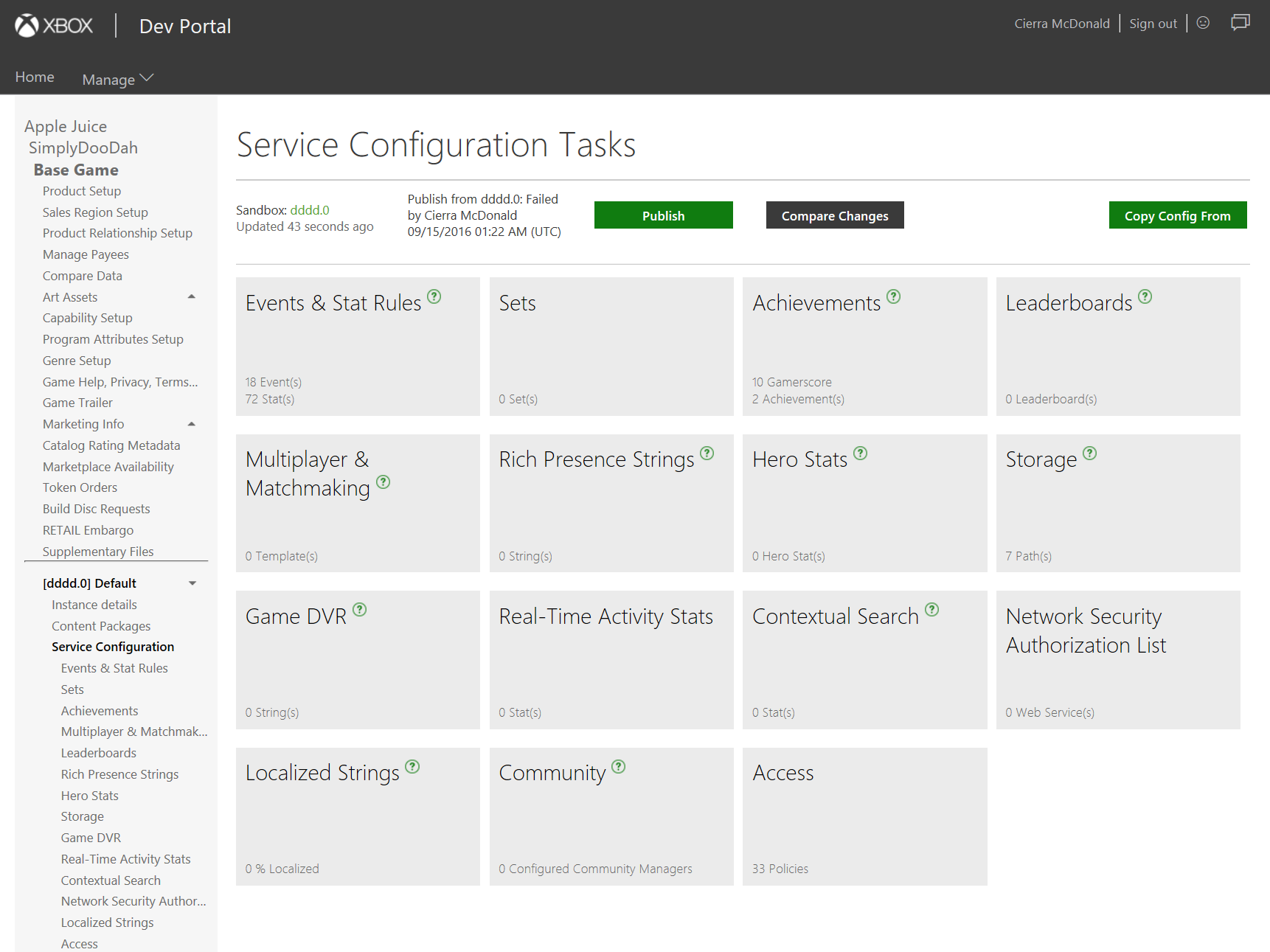Image resolution: width=1270 pixels, height=952 pixels.
Task: Open help icon beside Game DVR
Action: pos(360,610)
